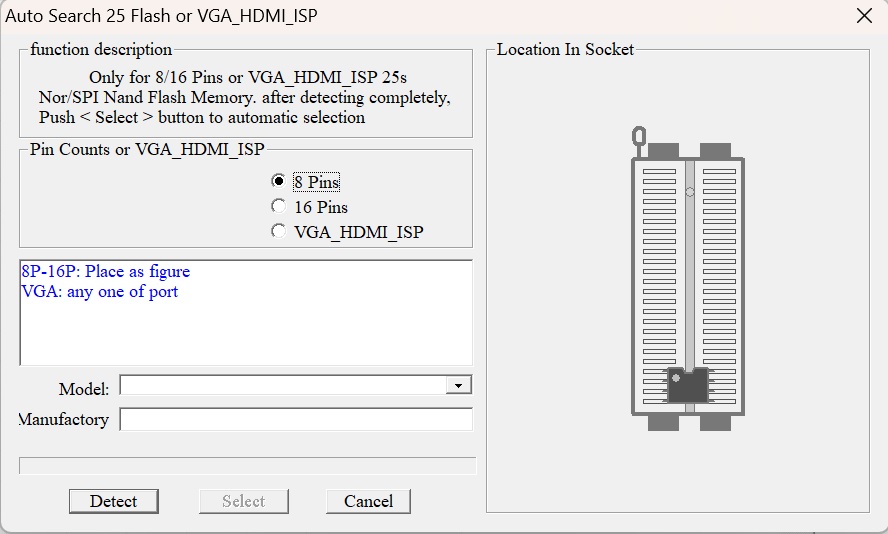Click the pin-1 dot on the chip

[x=676, y=378]
